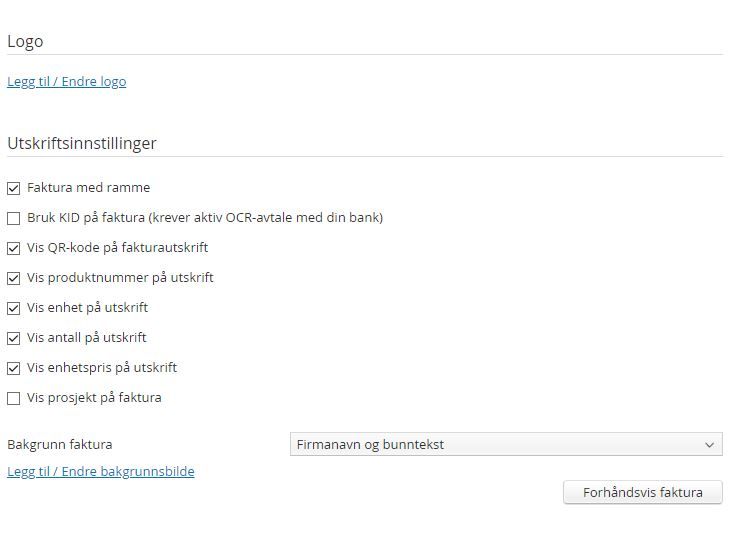Turn off Vis antall på utskrift checkbox
Screen dimensions: 739x557
click(14, 338)
